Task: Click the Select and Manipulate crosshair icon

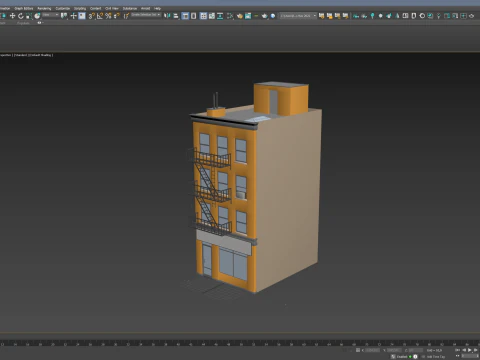Action: click(73, 16)
